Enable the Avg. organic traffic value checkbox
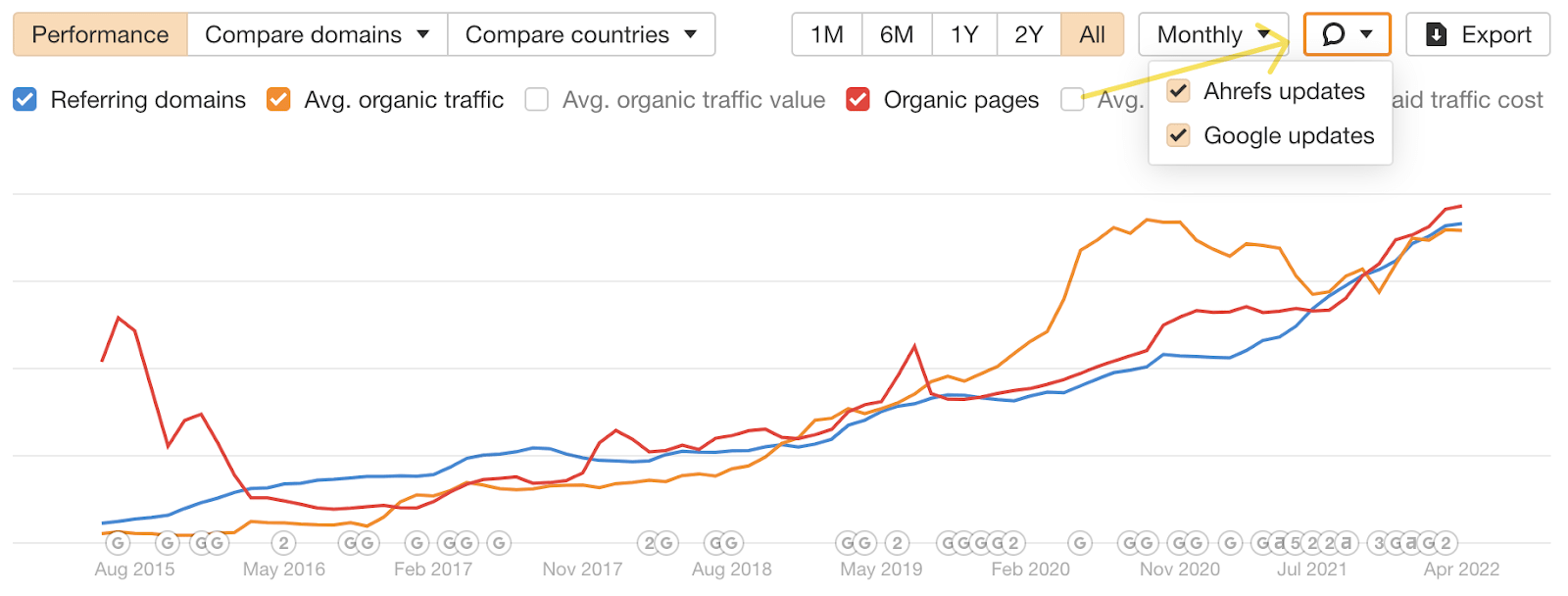This screenshot has width=1568, height=596. 537,100
